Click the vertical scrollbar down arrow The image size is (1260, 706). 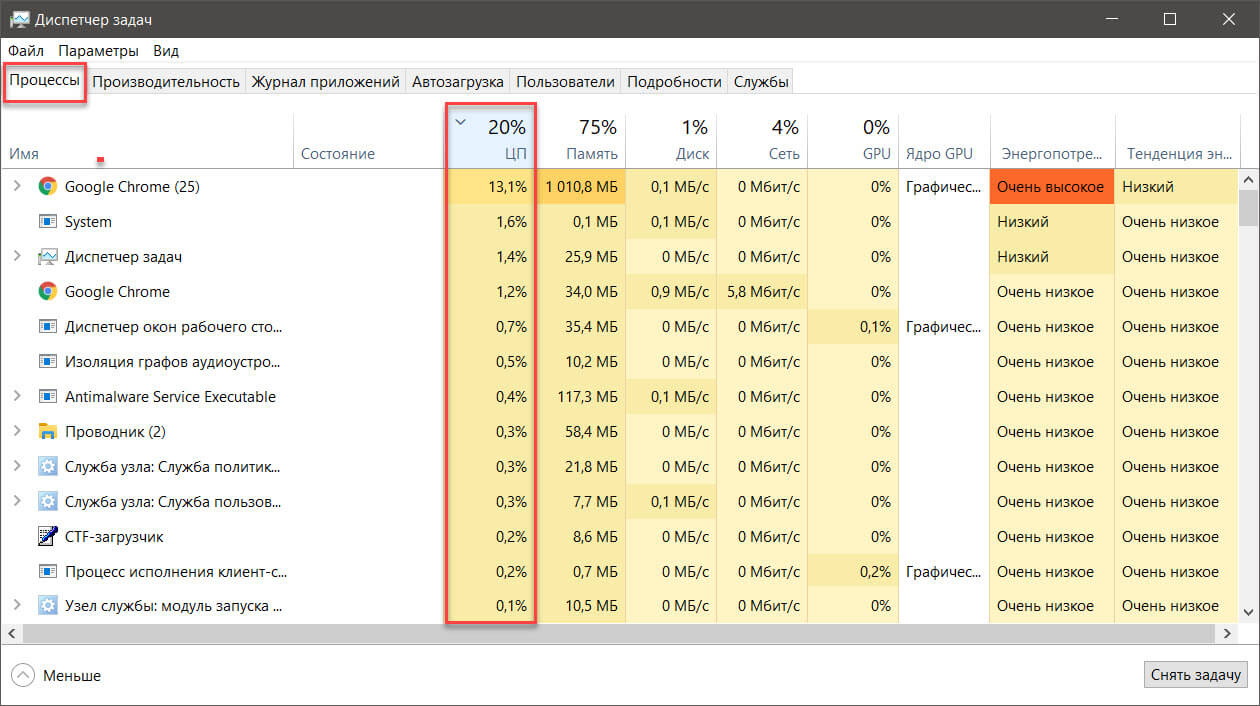click(x=1248, y=612)
